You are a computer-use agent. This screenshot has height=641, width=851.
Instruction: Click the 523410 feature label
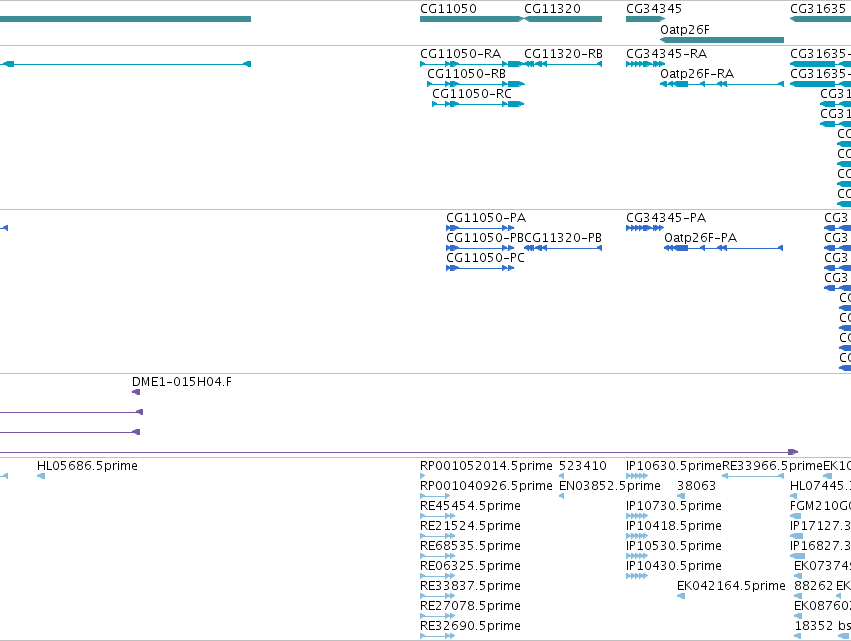582,466
